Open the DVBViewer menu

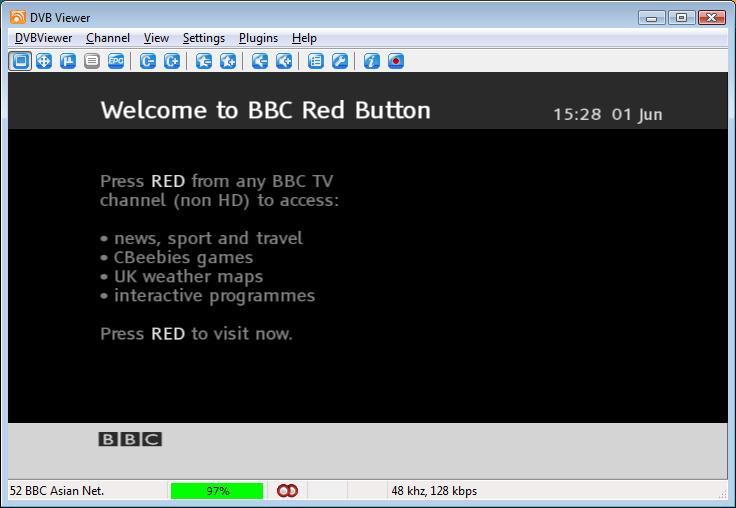[43, 38]
